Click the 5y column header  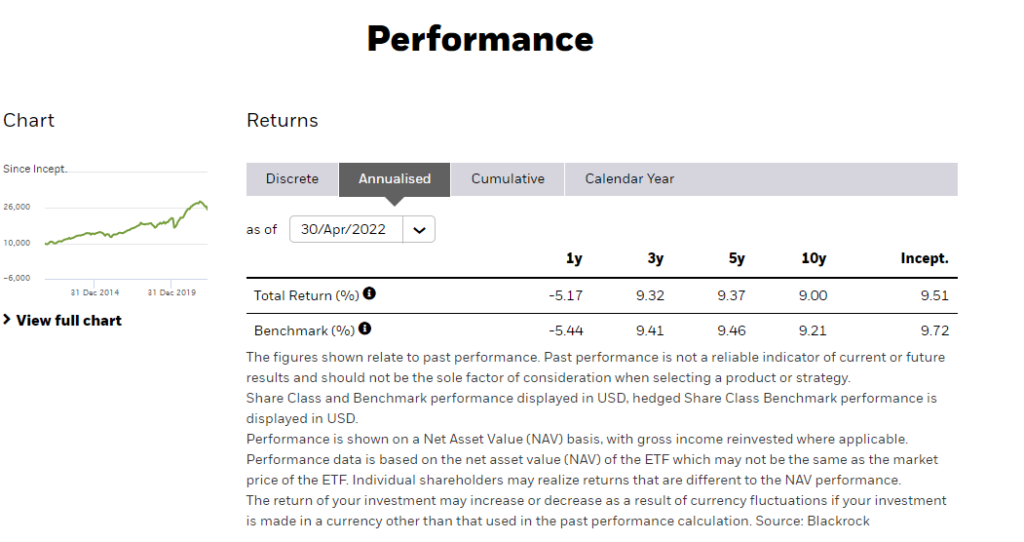point(737,259)
